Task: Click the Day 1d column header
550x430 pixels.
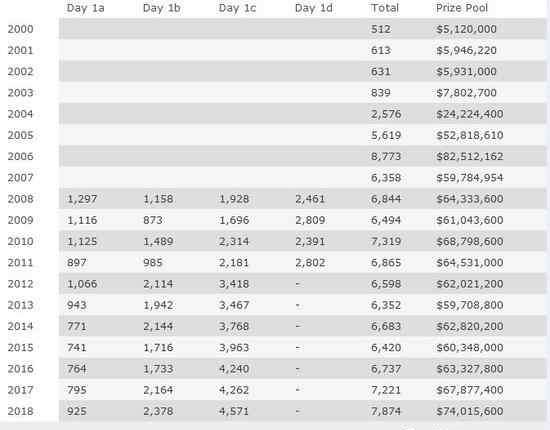Action: 314,8
